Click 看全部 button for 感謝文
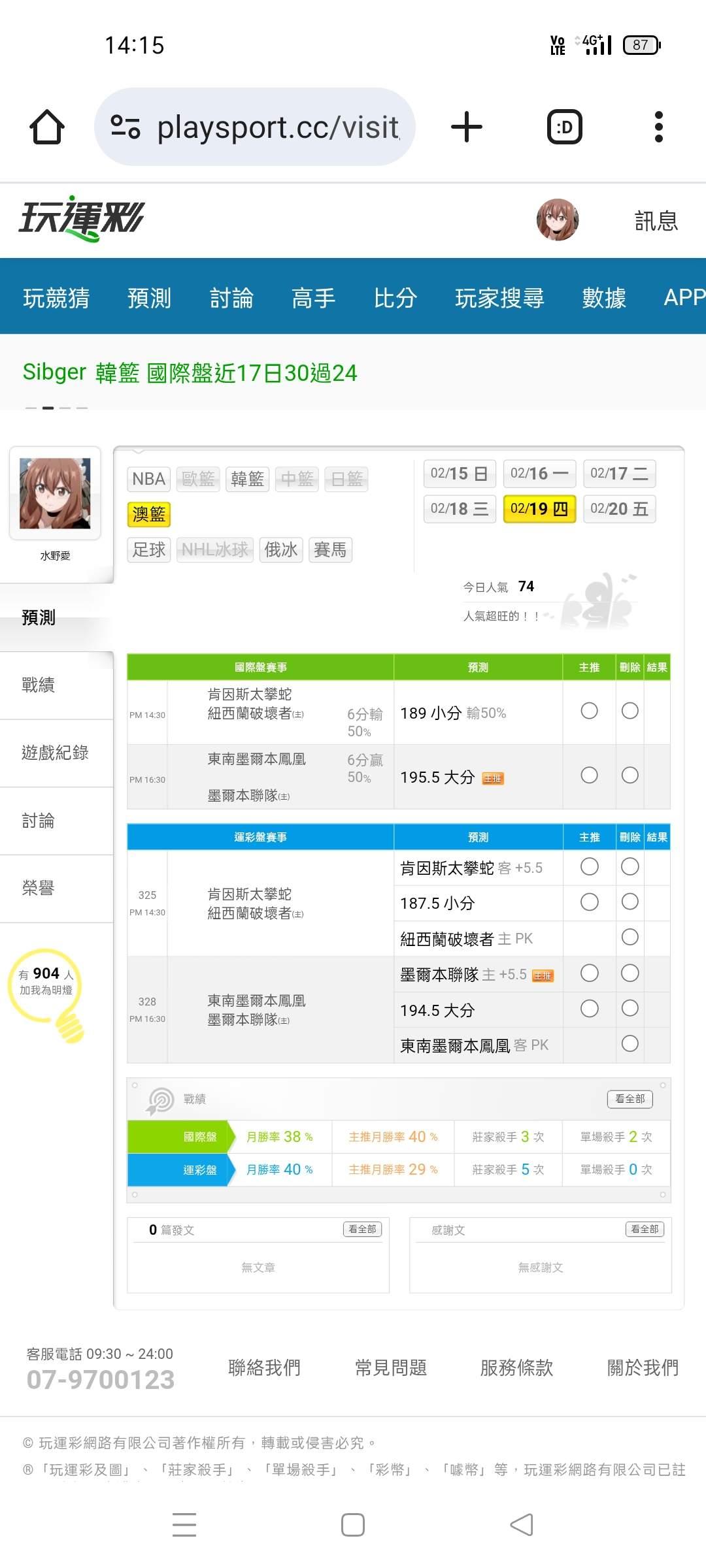The height and width of the screenshot is (1568, 706). 645,1229
